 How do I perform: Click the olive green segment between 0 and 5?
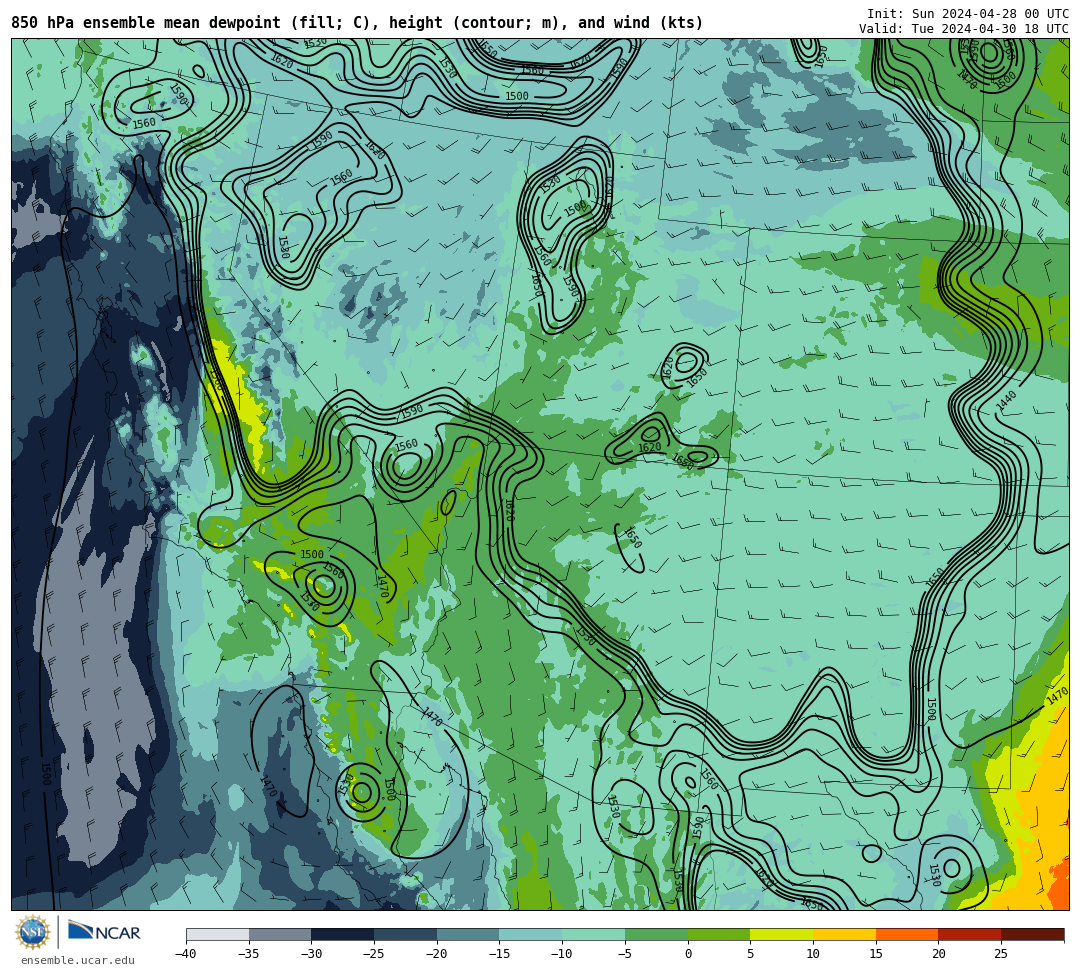pyautogui.click(x=719, y=934)
